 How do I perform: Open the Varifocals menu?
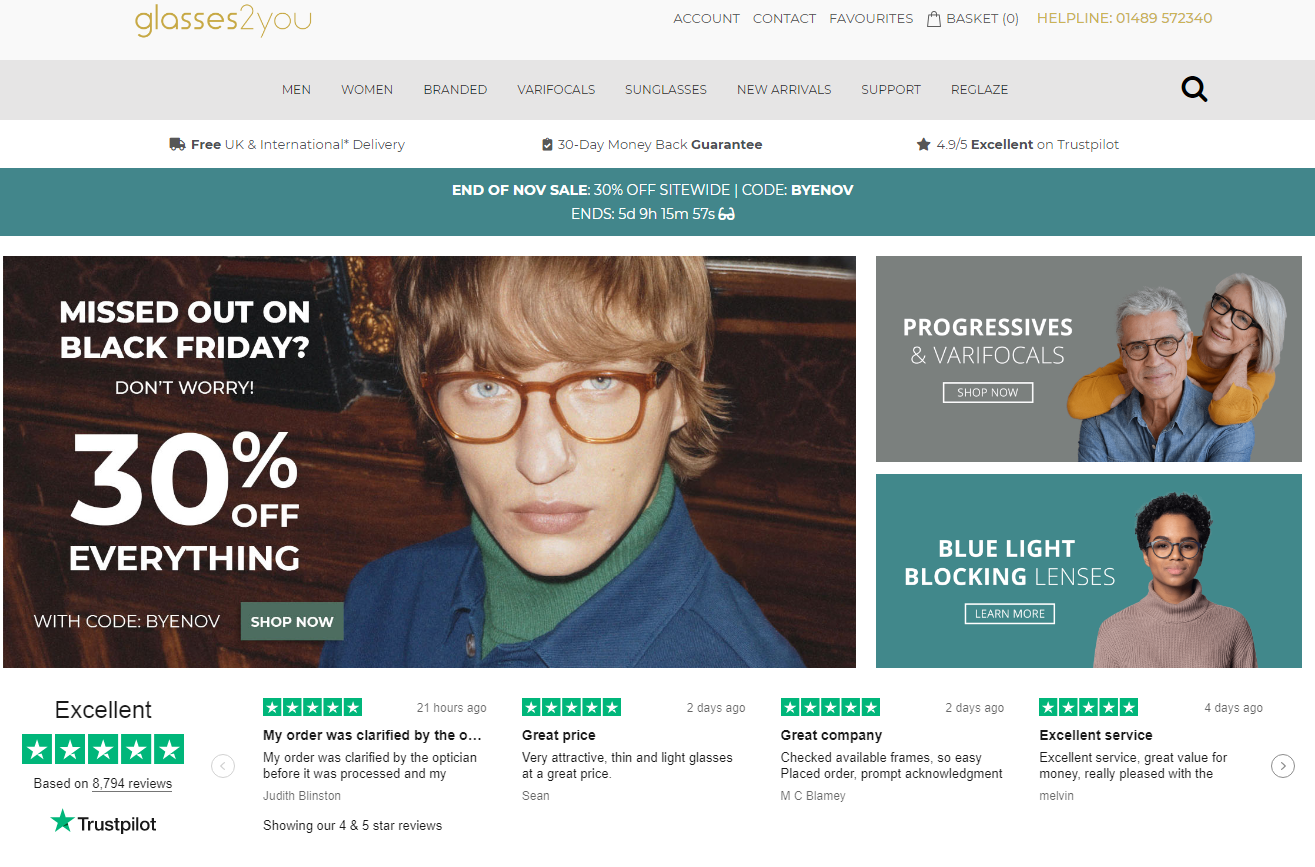556,89
